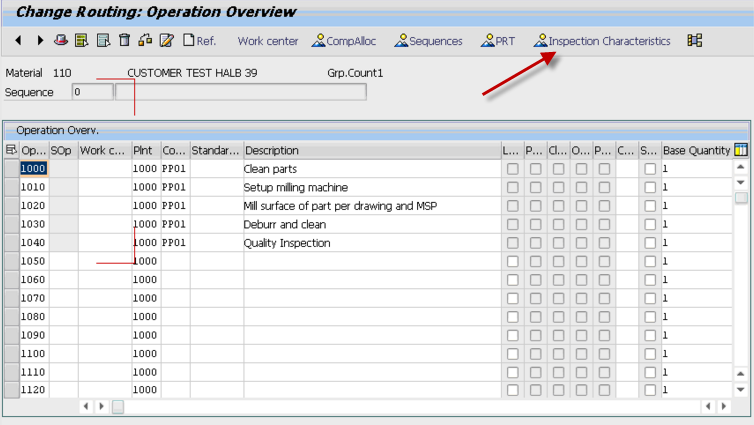754x425 pixels.
Task: Click the Select All rows icon
Action: [x=82, y=40]
